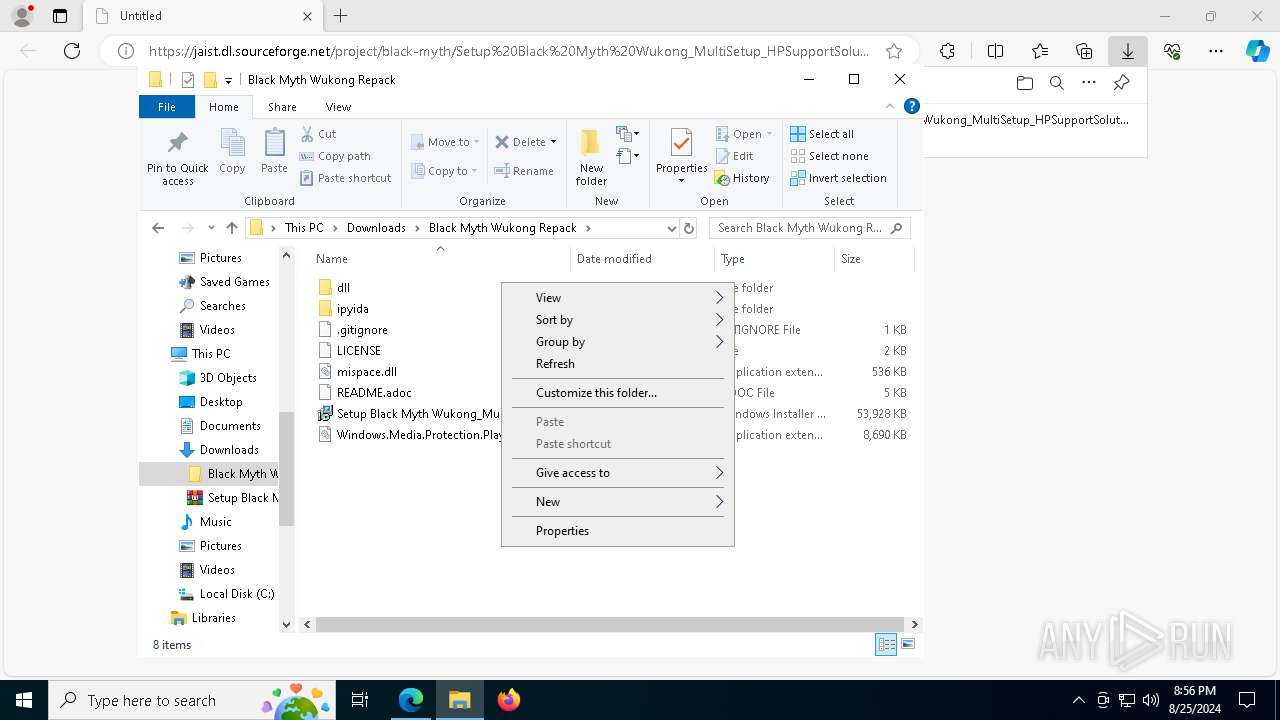Open downloads folder icon in Edge downloads panel
This screenshot has width=1280, height=720.
(x=1024, y=83)
